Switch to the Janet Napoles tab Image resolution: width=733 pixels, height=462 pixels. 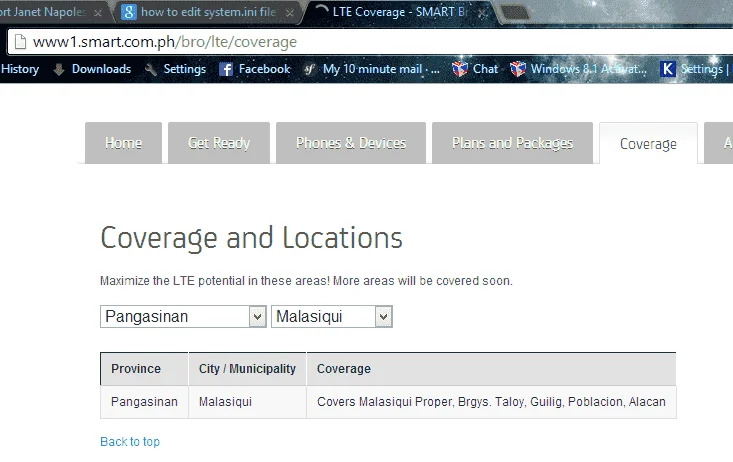[x=51, y=12]
